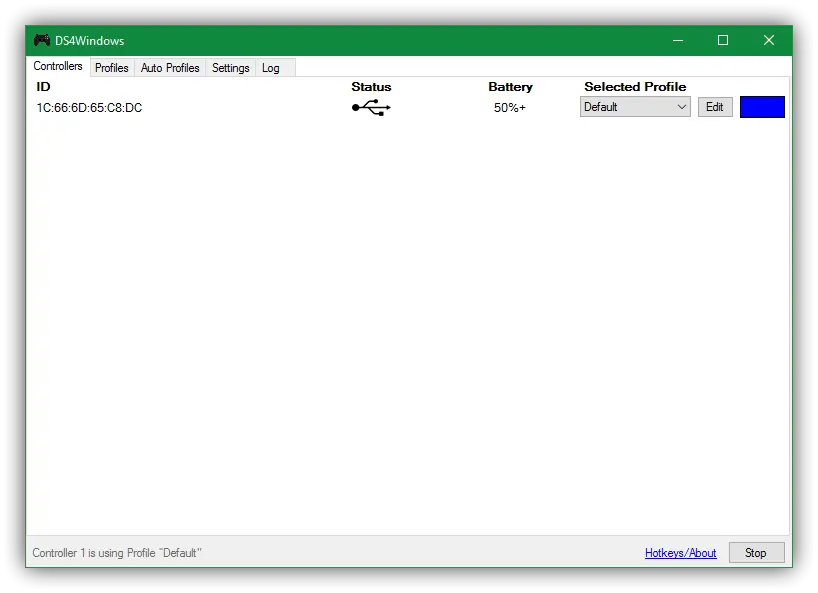The width and height of the screenshot is (818, 593).
Task: Open the Profiles tab
Action: [x=112, y=68]
